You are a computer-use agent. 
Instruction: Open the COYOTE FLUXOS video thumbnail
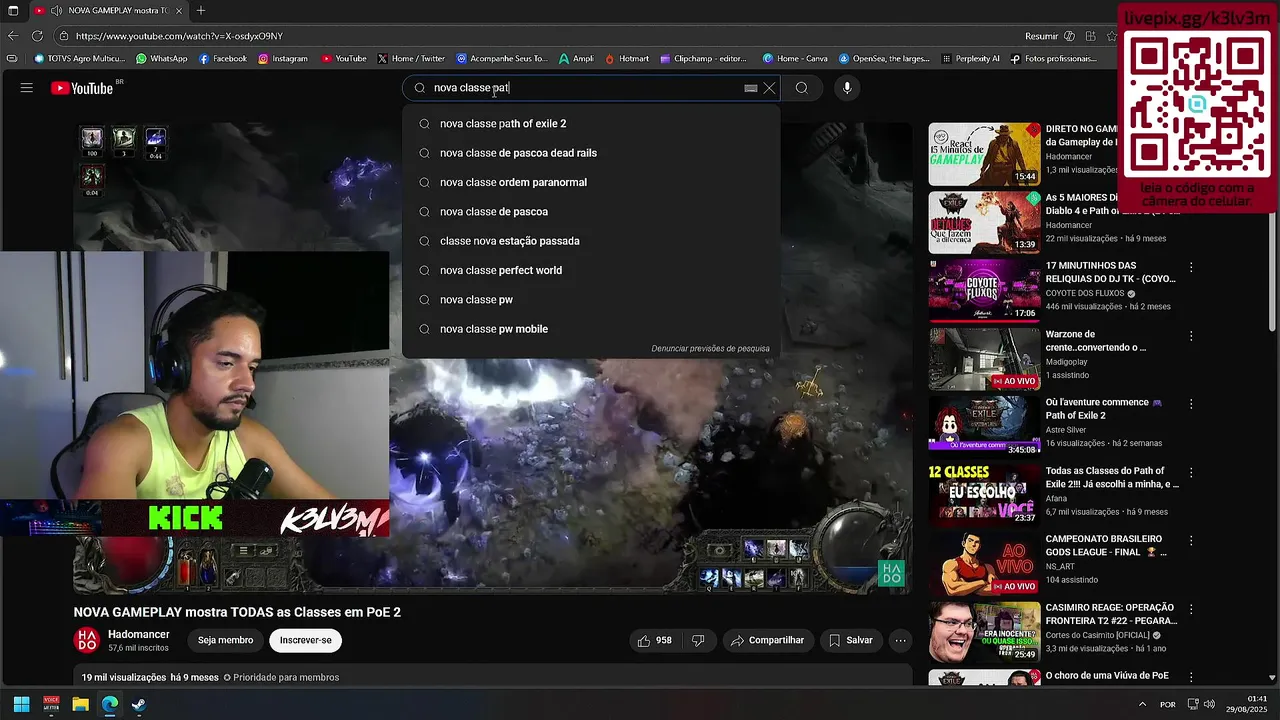pyautogui.click(x=984, y=290)
